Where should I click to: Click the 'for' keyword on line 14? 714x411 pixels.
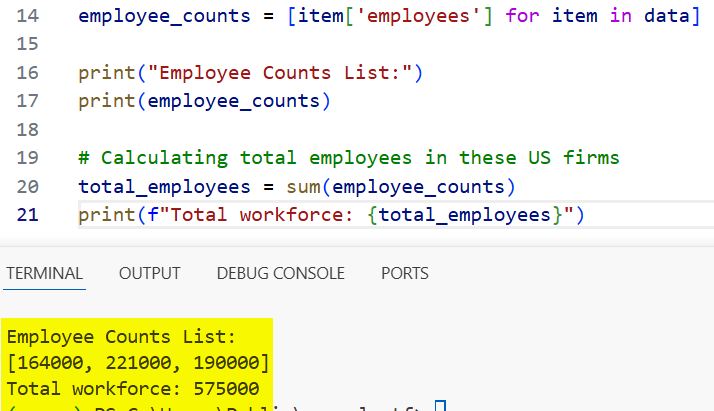point(522,16)
